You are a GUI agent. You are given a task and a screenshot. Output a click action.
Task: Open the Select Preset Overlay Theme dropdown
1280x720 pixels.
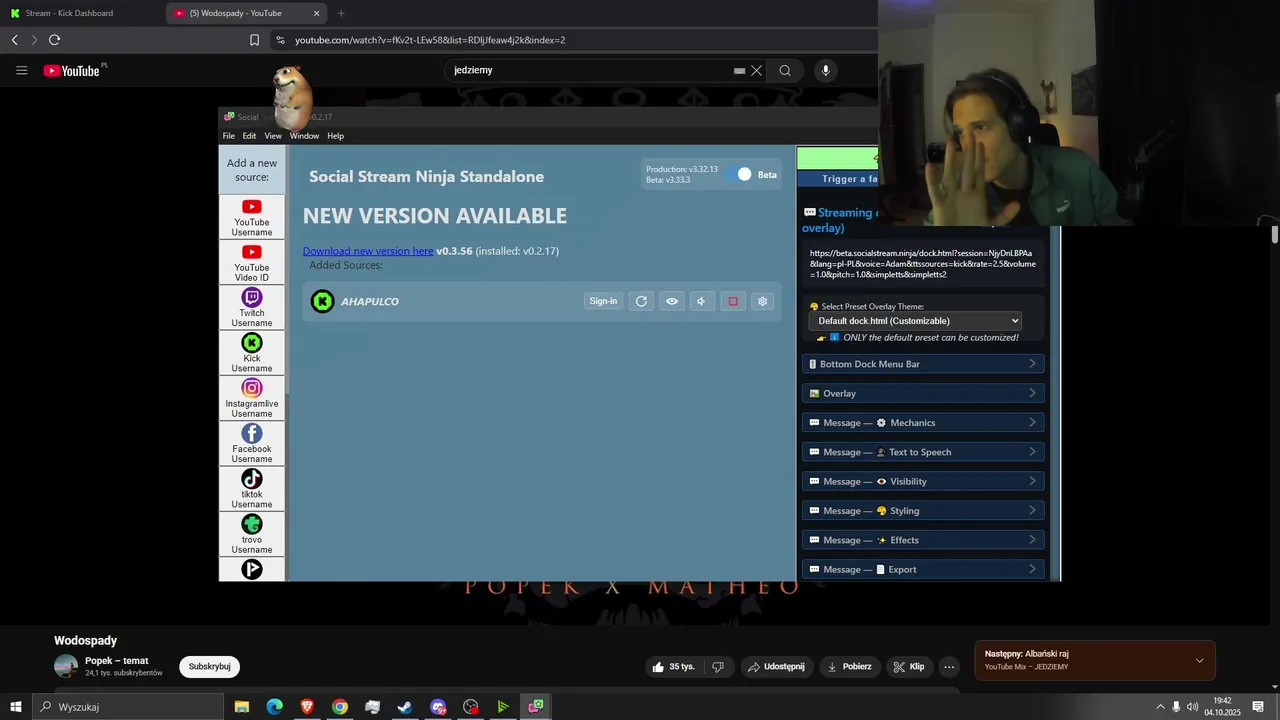coord(915,321)
